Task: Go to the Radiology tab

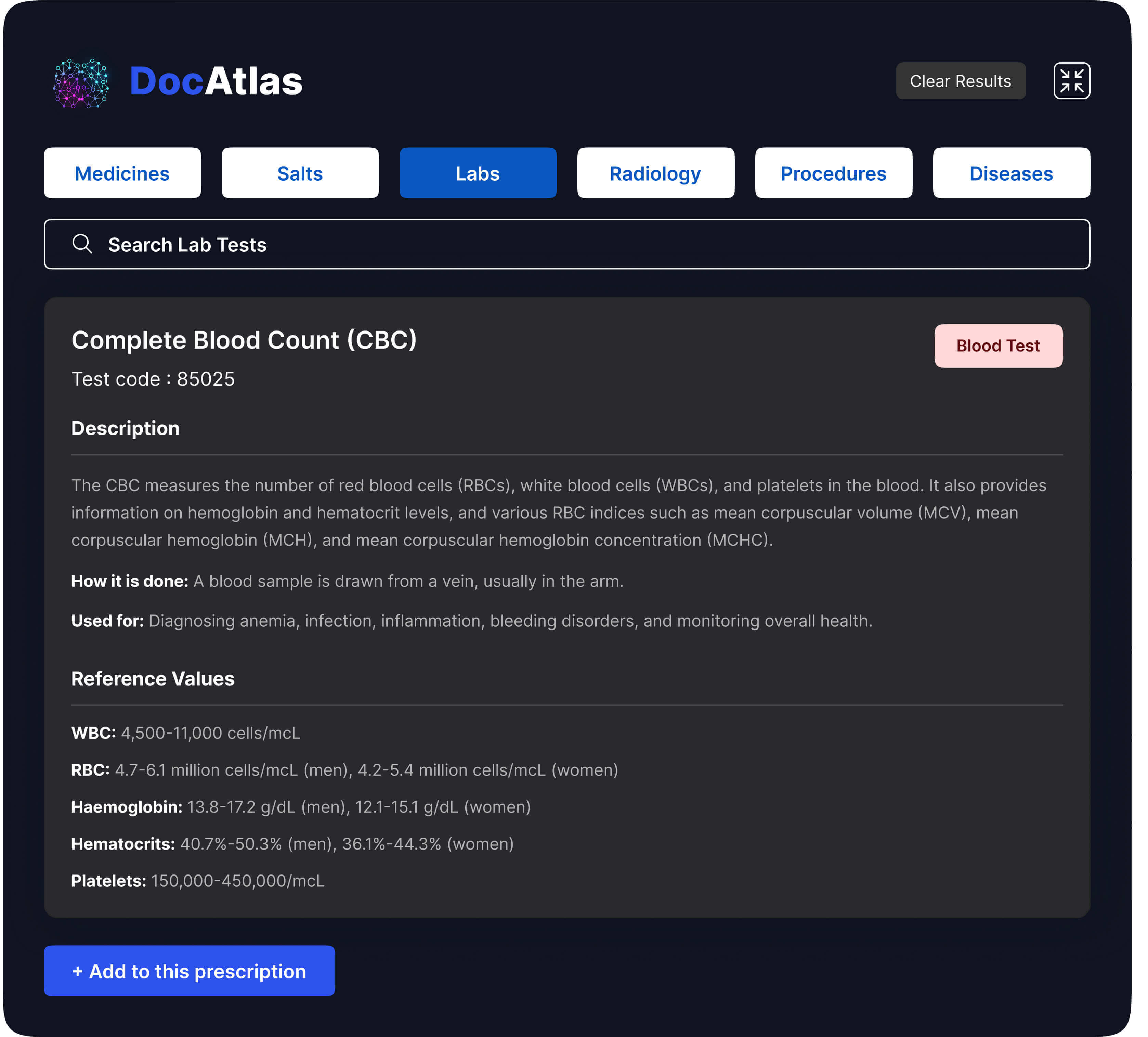Action: coord(655,173)
